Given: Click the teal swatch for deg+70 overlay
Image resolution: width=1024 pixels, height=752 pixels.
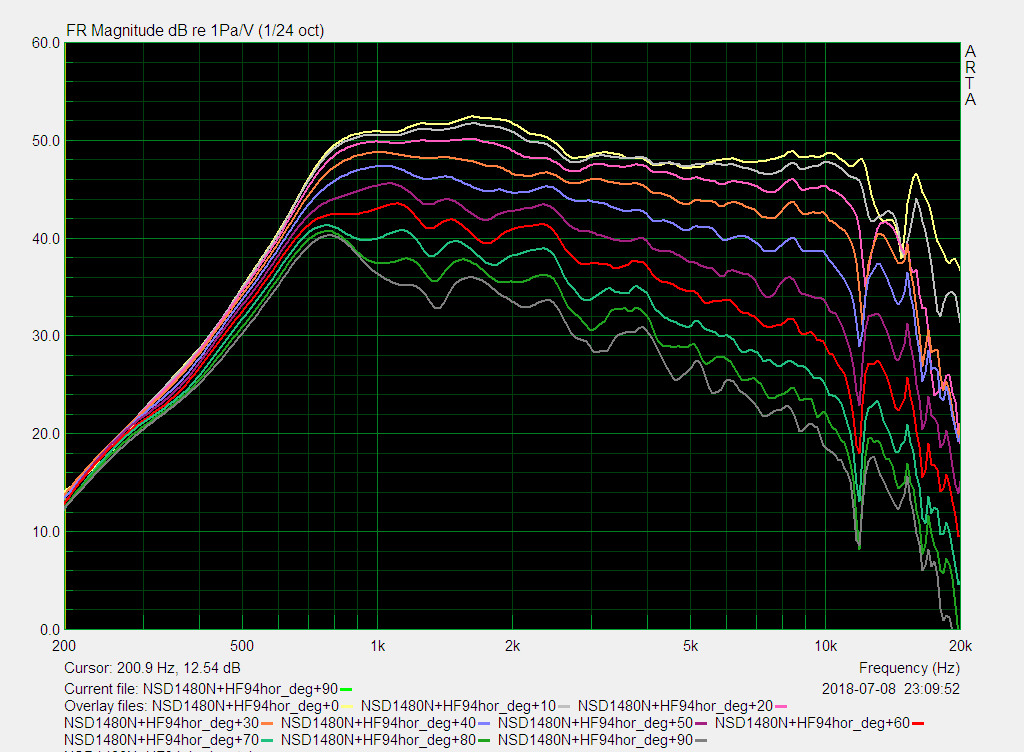Looking at the screenshot, I should pos(267,741).
